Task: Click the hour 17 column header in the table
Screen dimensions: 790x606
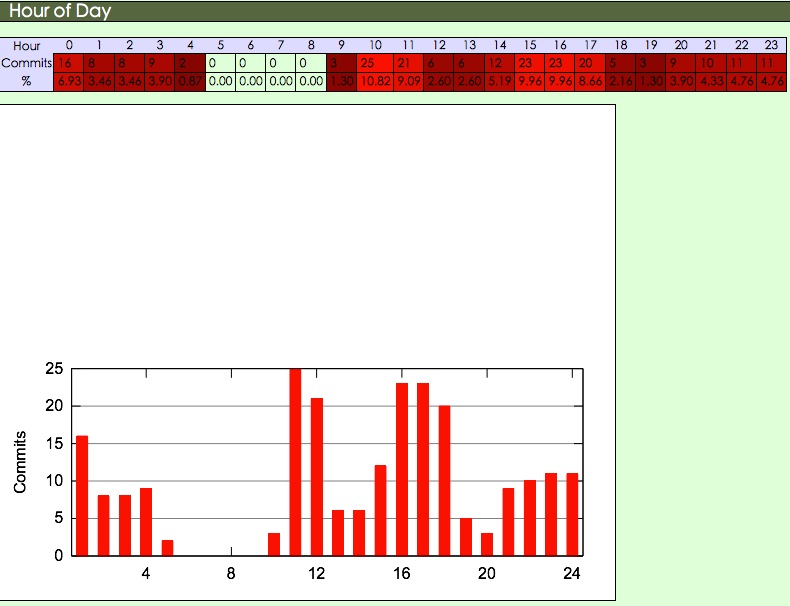Action: pyautogui.click(x=590, y=45)
